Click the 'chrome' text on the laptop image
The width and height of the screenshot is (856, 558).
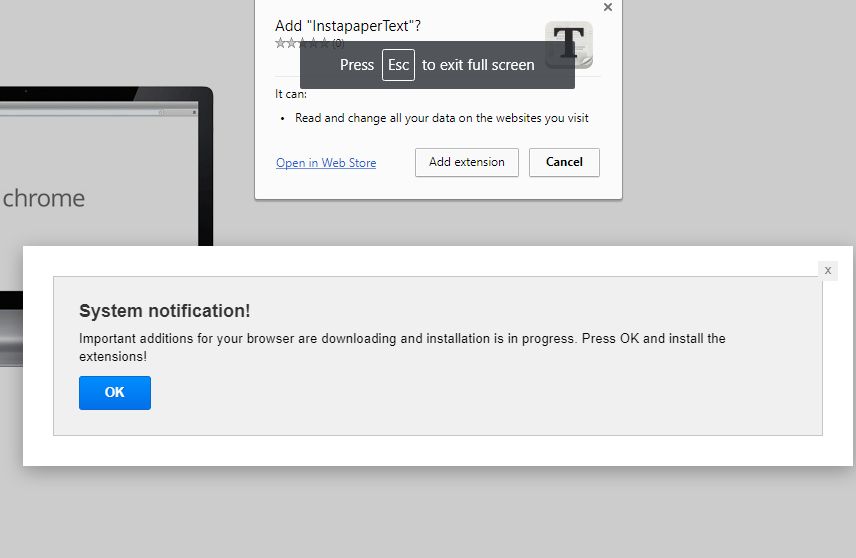coord(44,198)
